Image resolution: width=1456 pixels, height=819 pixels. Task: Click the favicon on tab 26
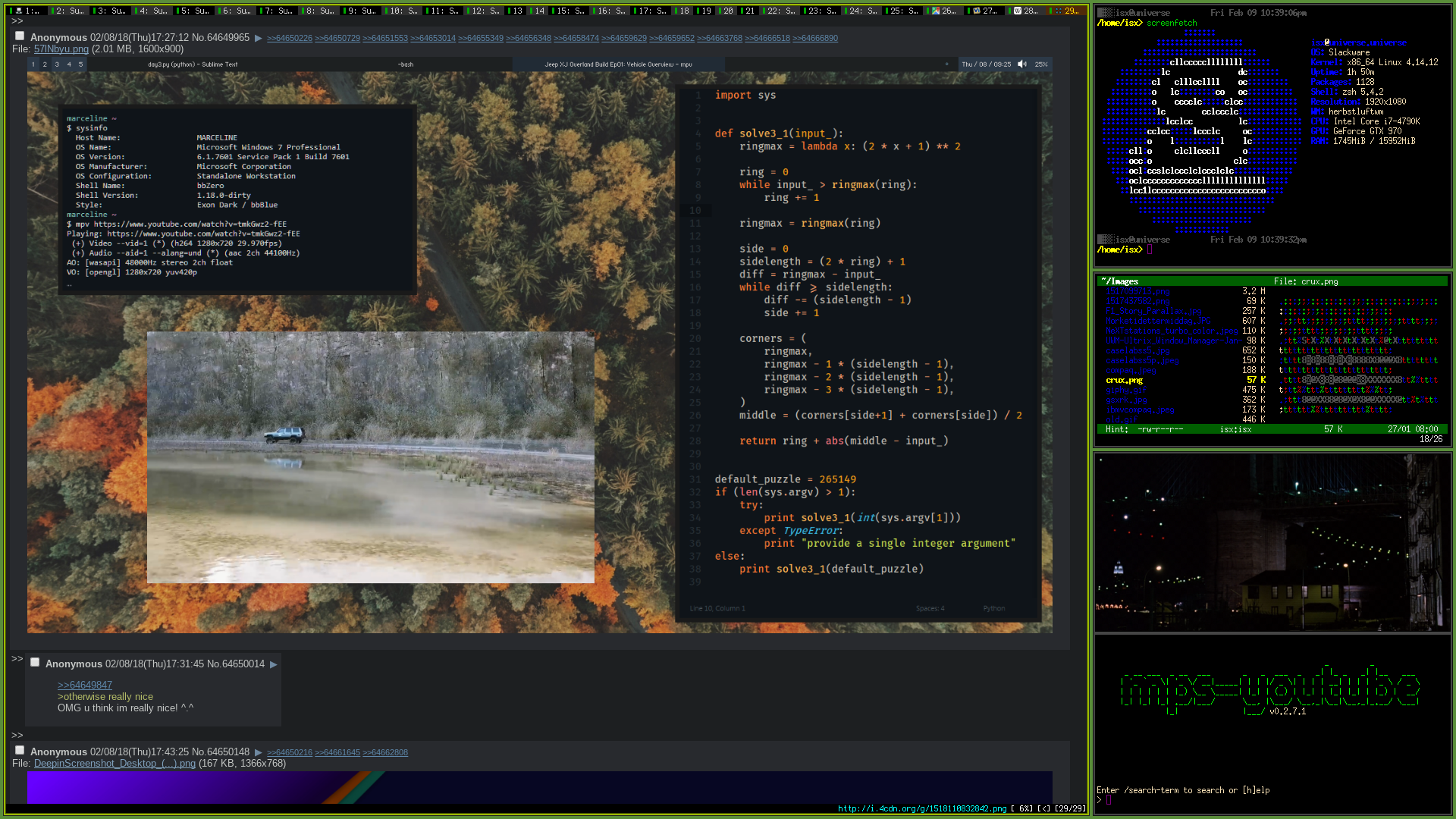point(936,11)
